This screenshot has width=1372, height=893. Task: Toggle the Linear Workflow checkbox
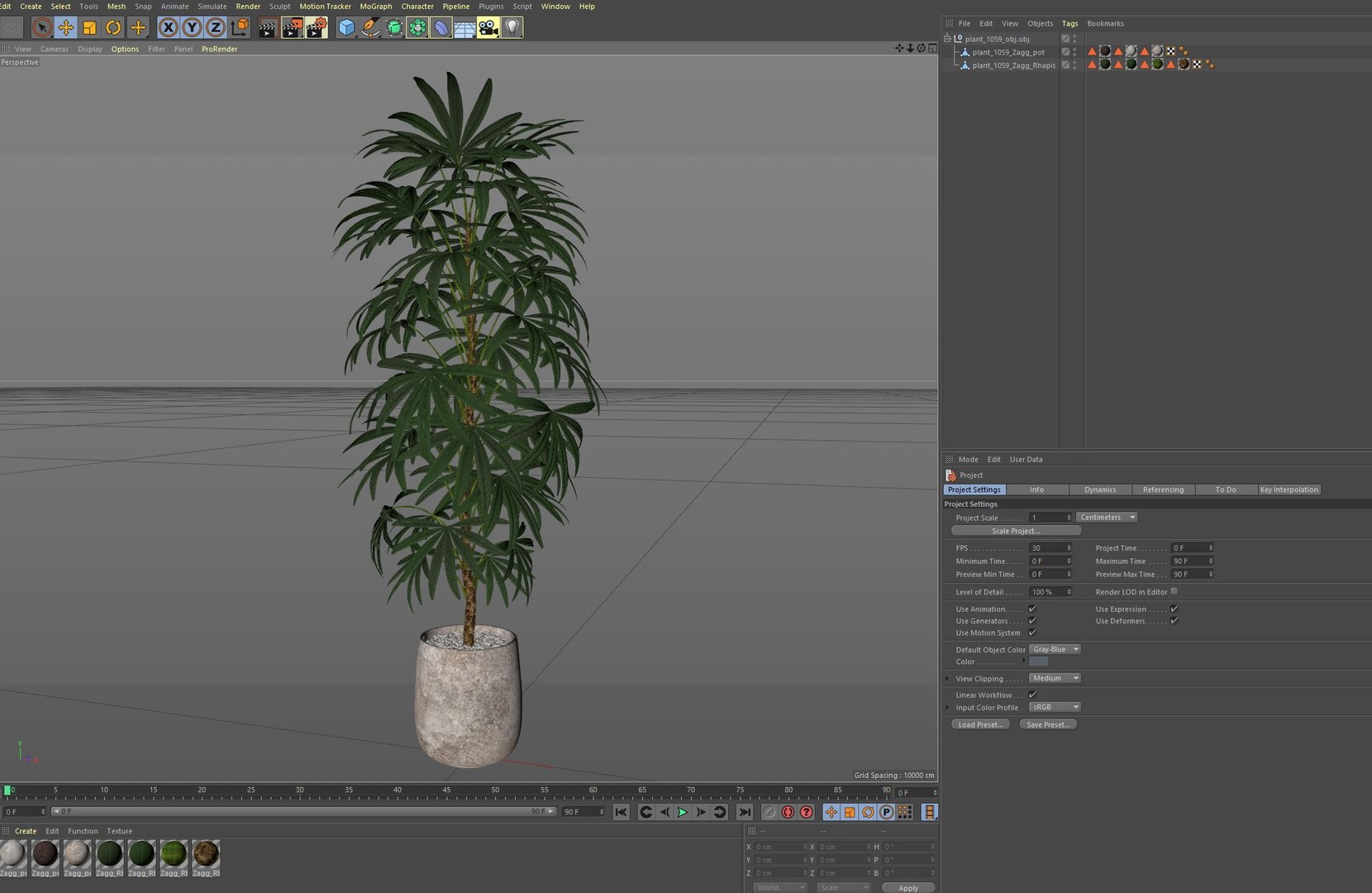click(x=1032, y=695)
